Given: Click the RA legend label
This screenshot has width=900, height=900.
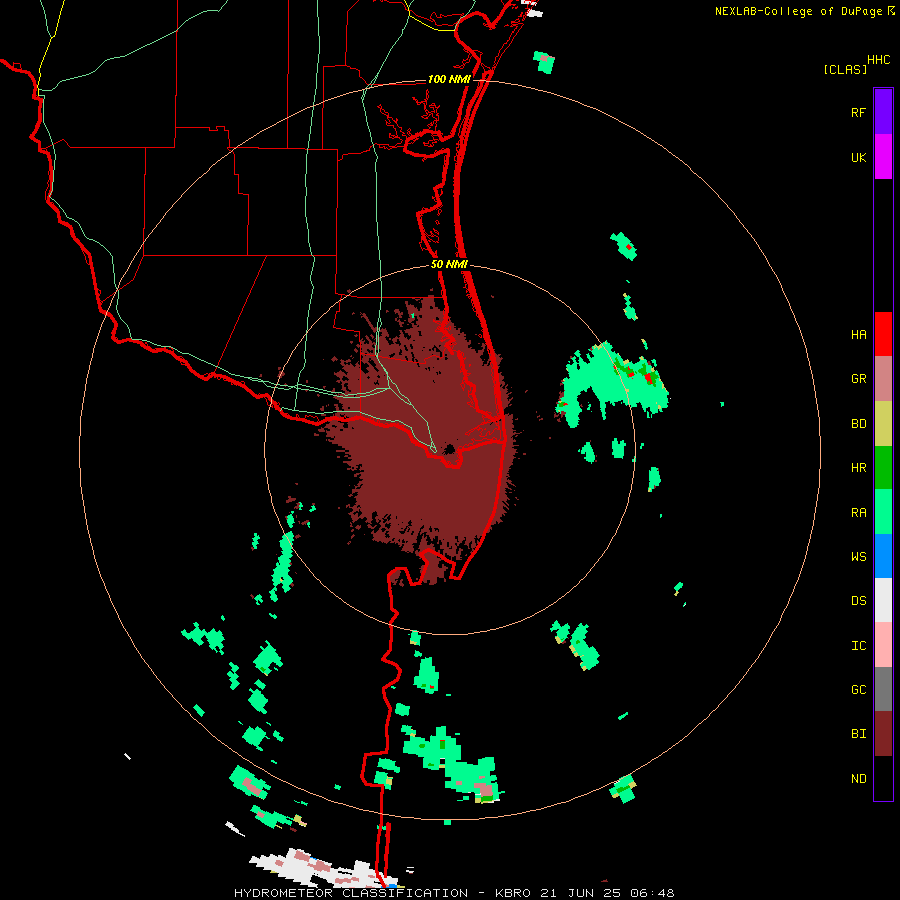Looking at the screenshot, I should 858,513.
